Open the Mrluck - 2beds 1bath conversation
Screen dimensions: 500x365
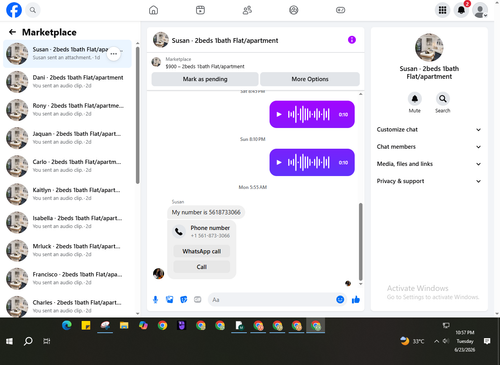[x=67, y=250]
